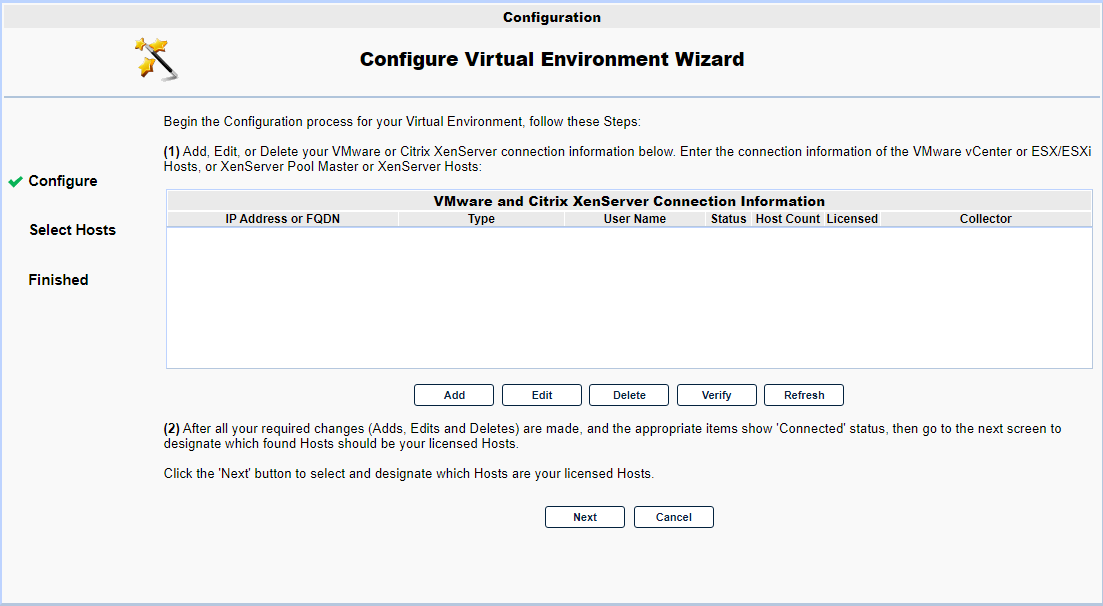
Task: Cancel the configuration wizard
Action: [x=673, y=517]
